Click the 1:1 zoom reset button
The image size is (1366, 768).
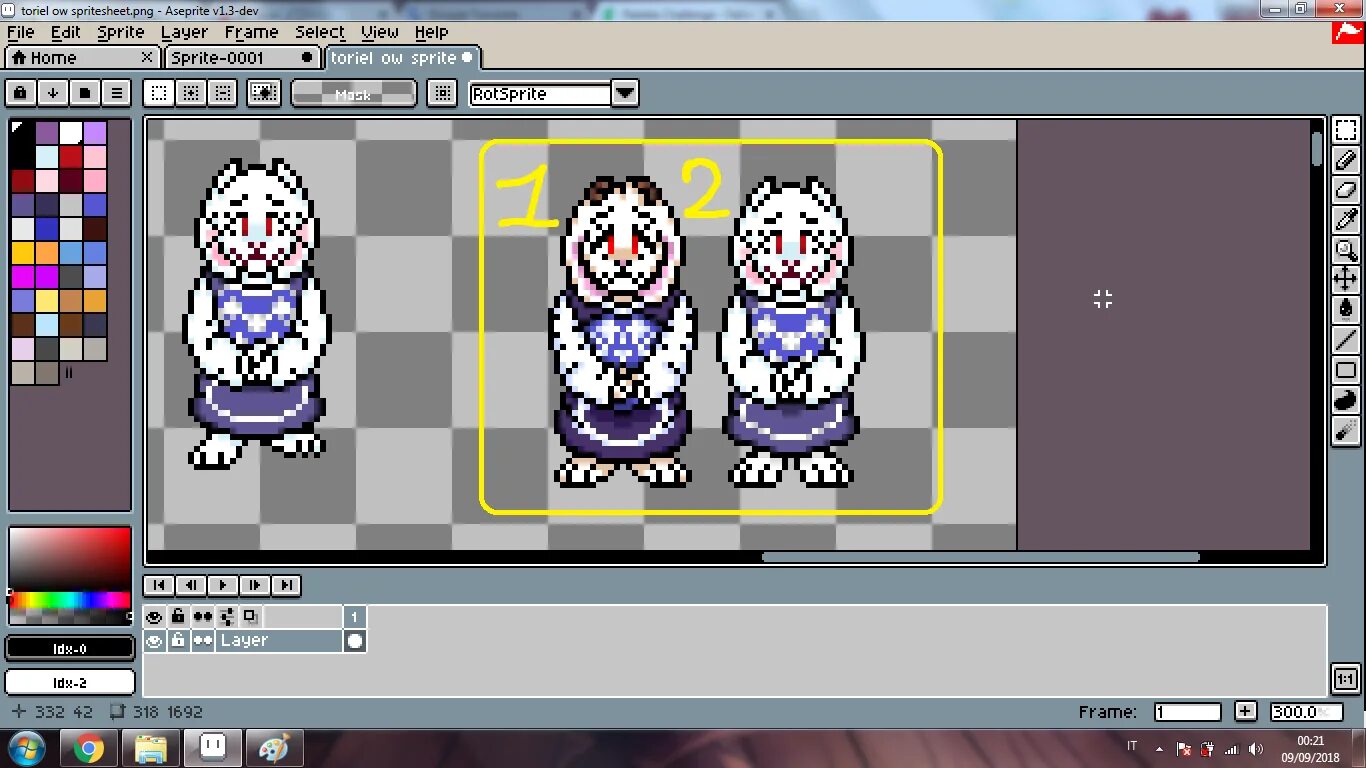1346,679
